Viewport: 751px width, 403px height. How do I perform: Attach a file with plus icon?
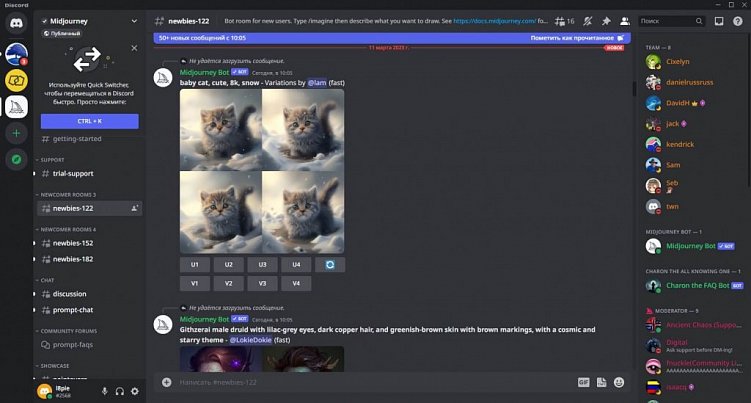click(x=167, y=382)
